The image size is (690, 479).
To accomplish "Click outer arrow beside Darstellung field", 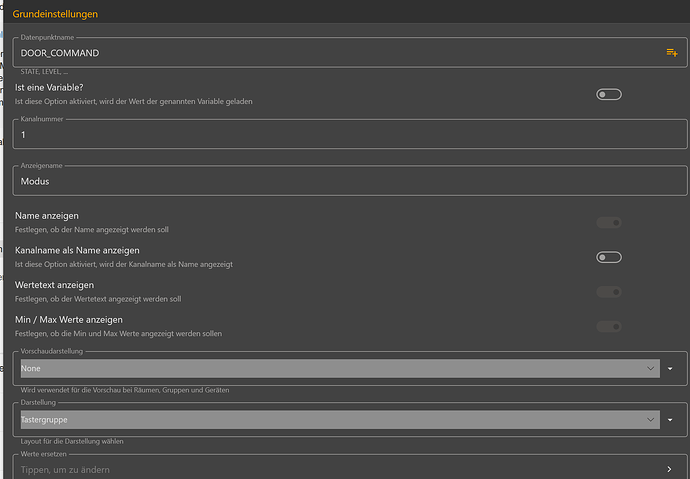I will coord(672,420).
